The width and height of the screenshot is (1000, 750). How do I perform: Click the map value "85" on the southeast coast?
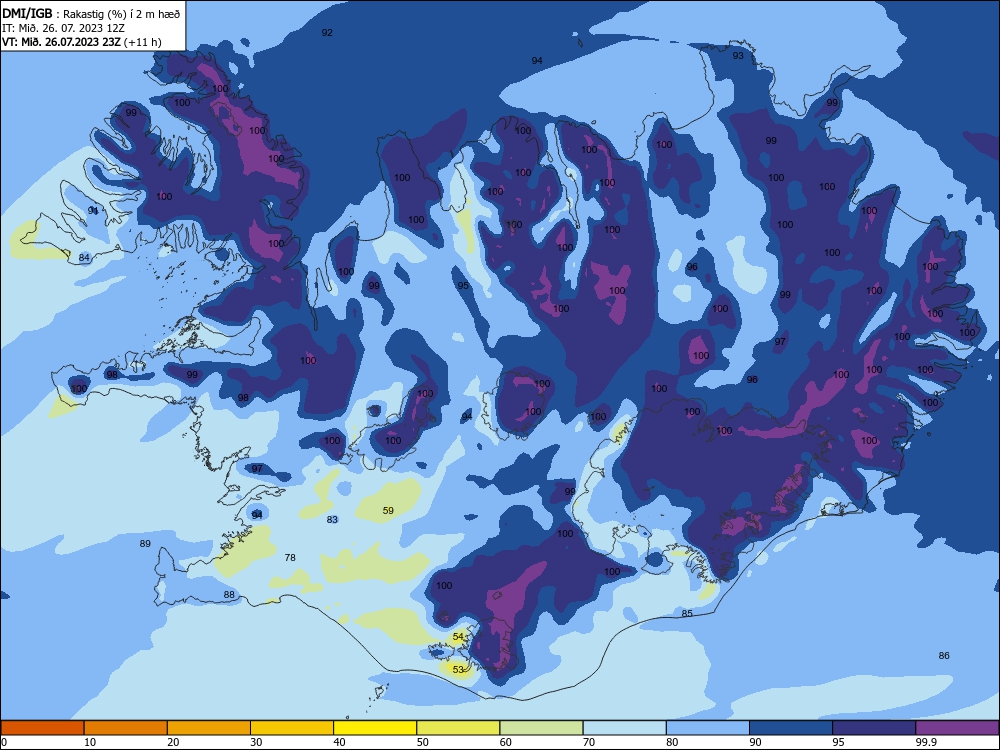(x=687, y=614)
